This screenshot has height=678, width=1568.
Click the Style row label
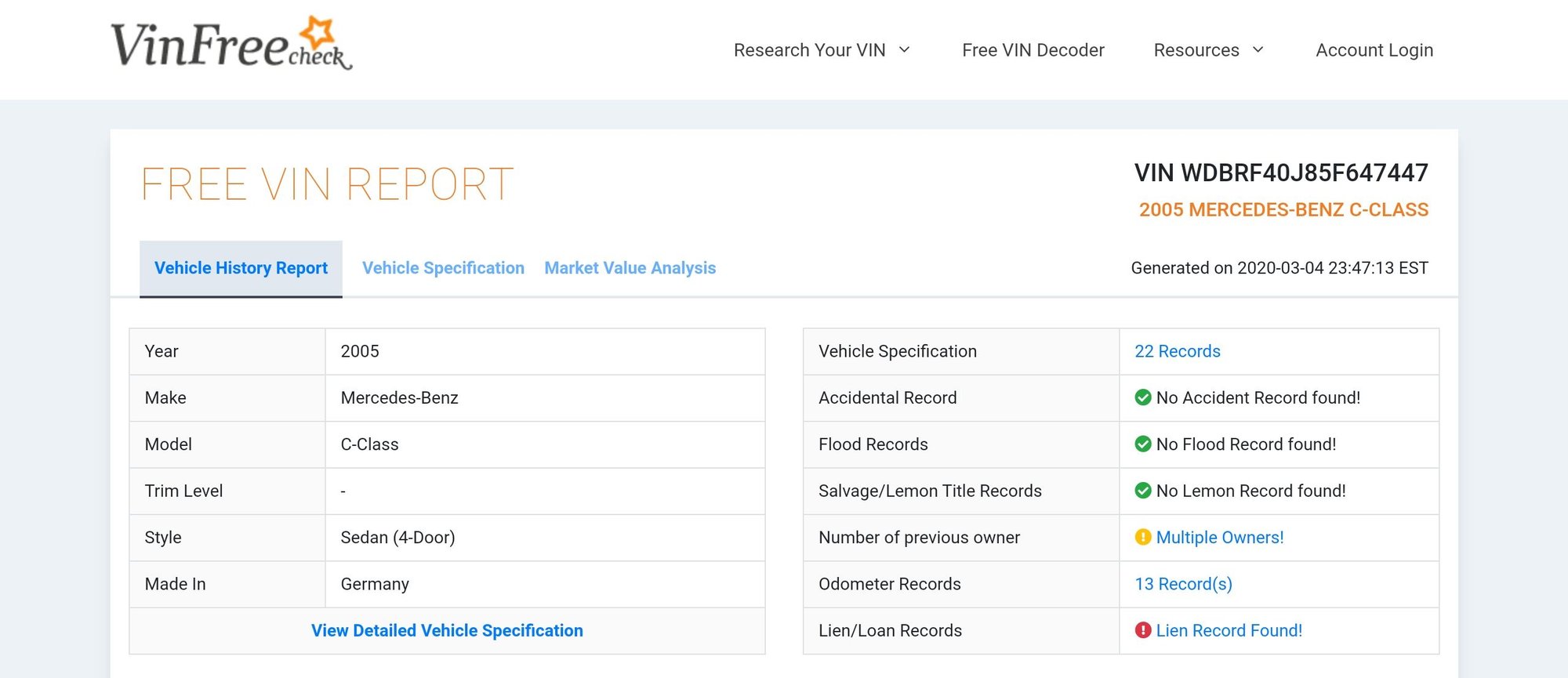[x=163, y=538]
